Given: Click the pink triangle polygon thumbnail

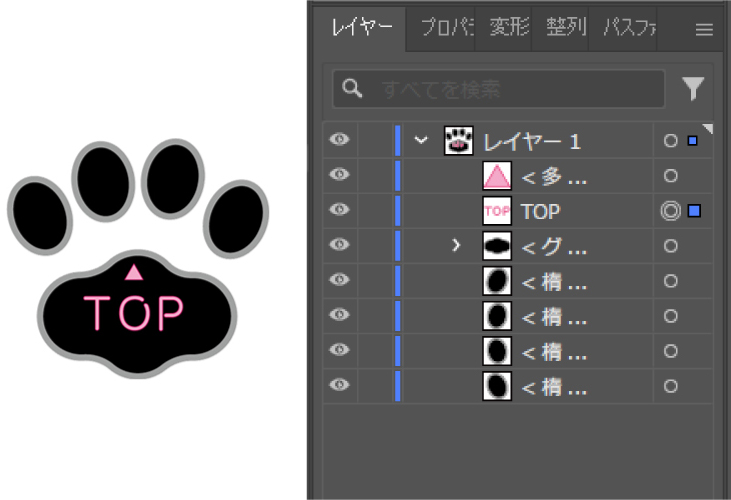Looking at the screenshot, I should [x=497, y=176].
